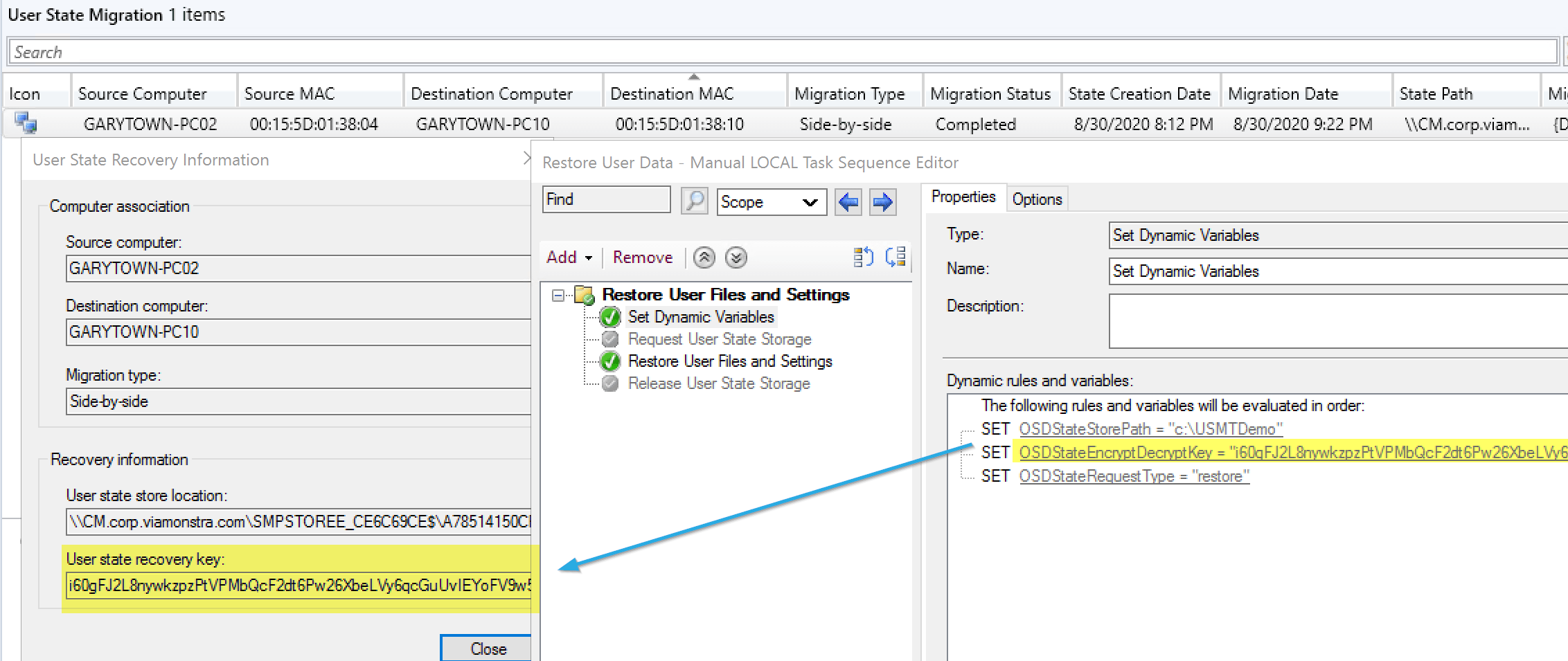Collapse the Restore User Files and Settings group
The width and height of the screenshot is (1568, 661).
click(558, 296)
